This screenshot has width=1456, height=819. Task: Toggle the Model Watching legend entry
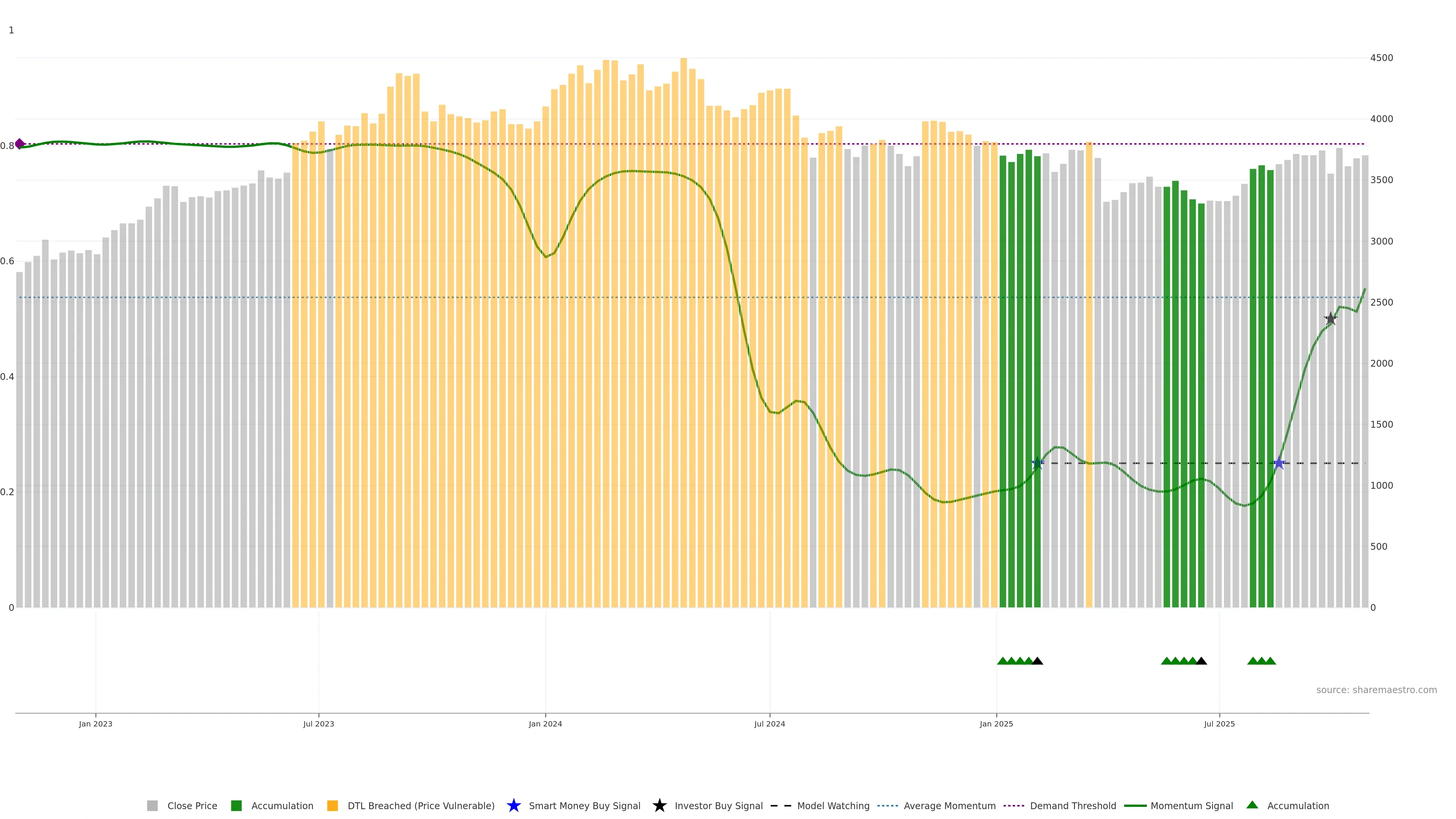(x=833, y=806)
